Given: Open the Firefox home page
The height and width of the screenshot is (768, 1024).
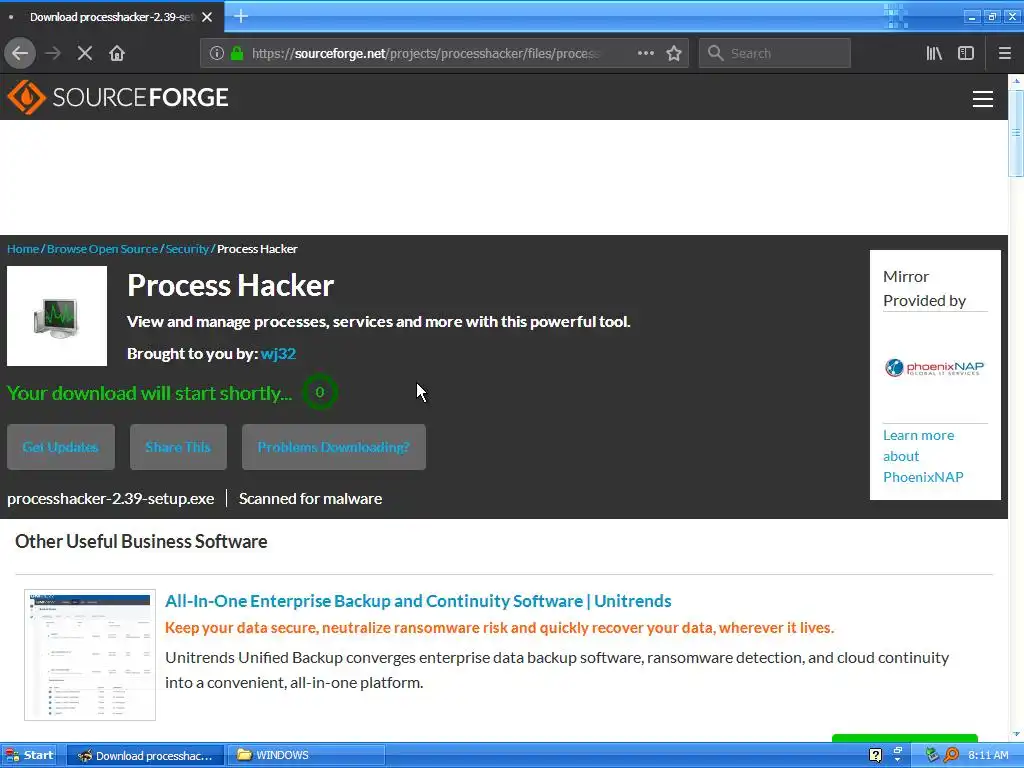Looking at the screenshot, I should coord(117,53).
